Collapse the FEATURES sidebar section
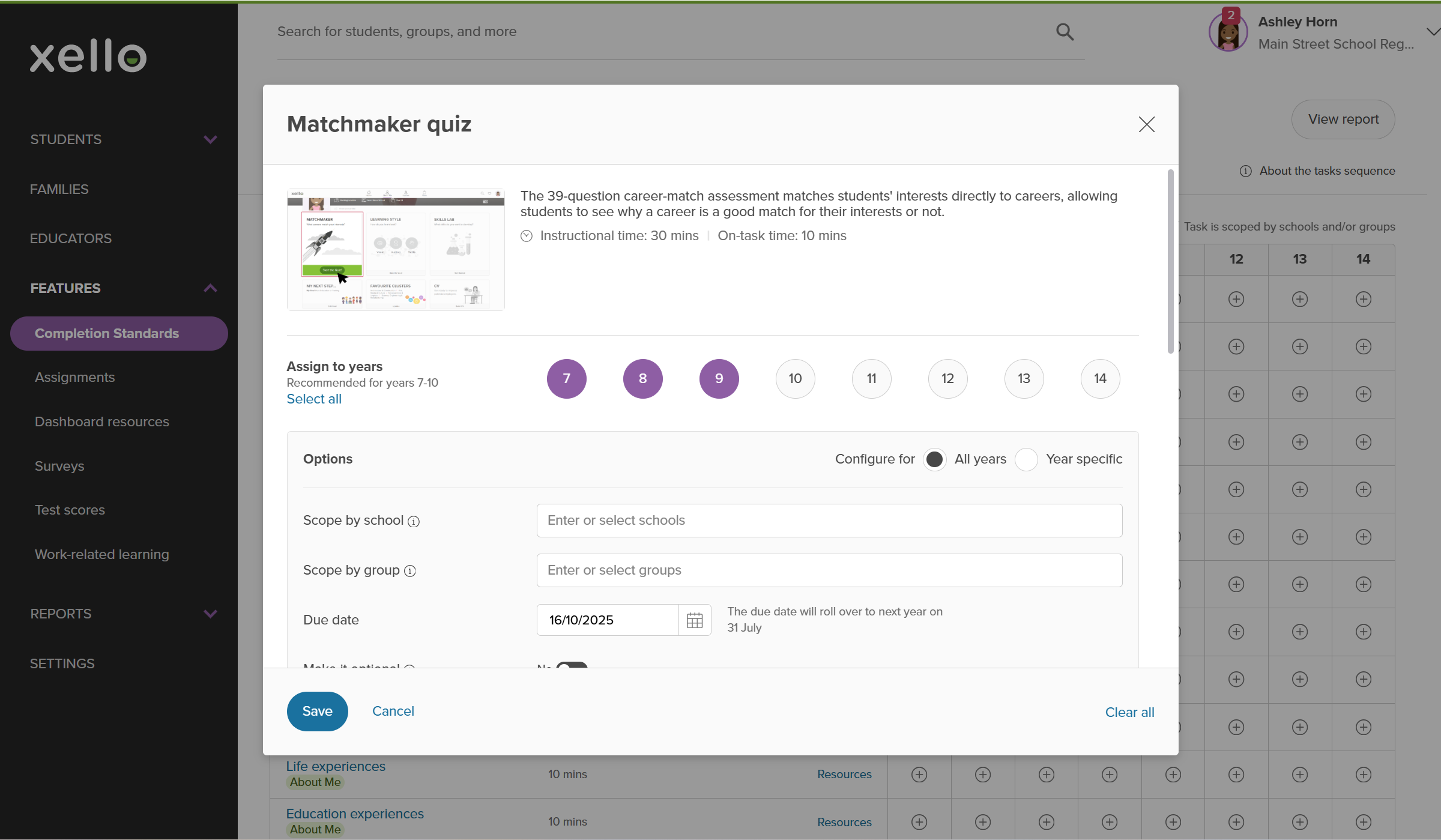 [x=210, y=288]
